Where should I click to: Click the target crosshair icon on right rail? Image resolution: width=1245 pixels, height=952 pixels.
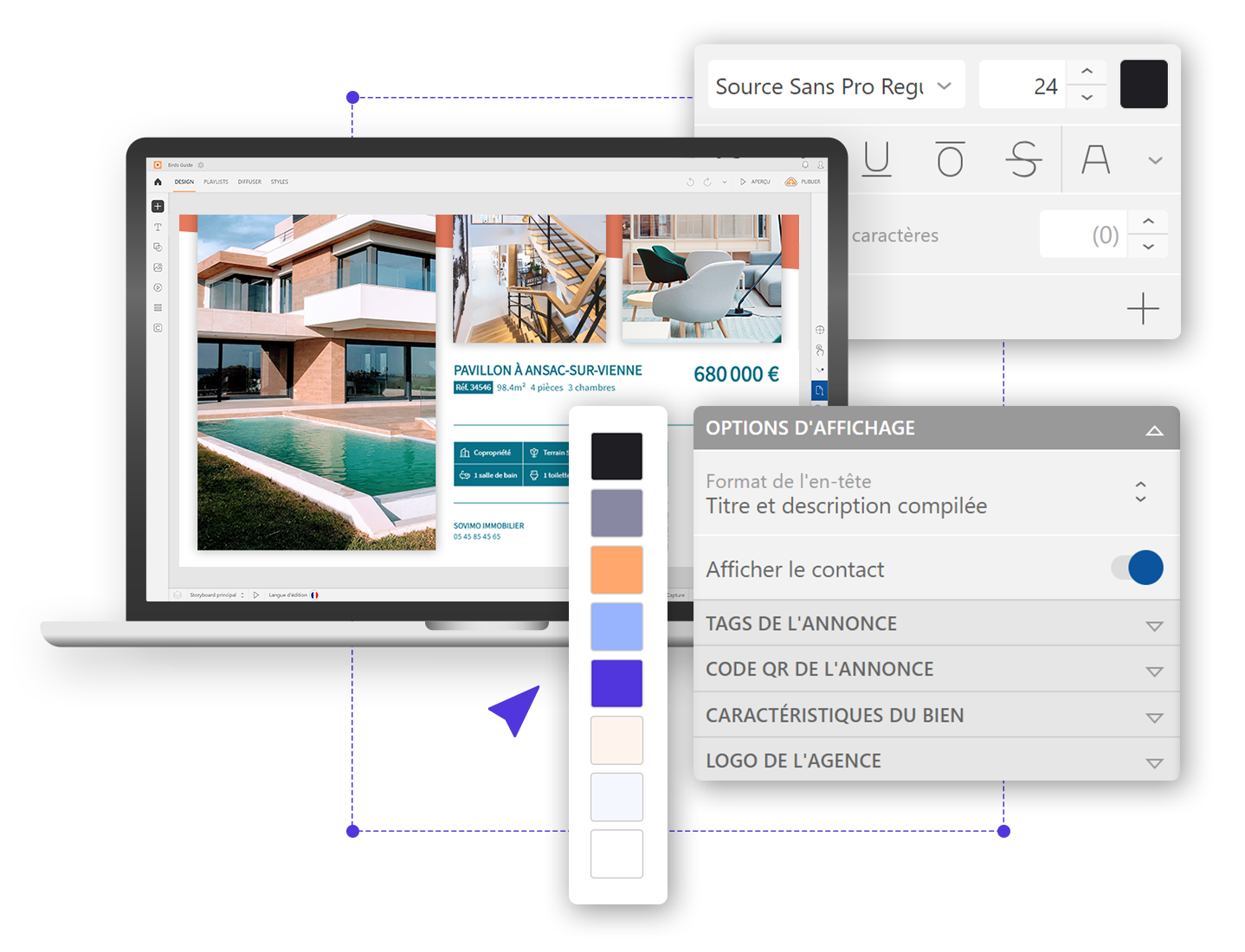[x=819, y=330]
